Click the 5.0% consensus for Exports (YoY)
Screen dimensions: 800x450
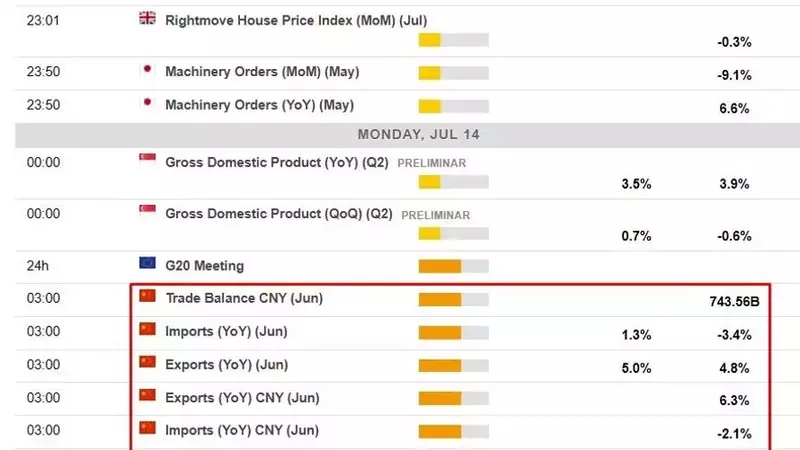[636, 368]
